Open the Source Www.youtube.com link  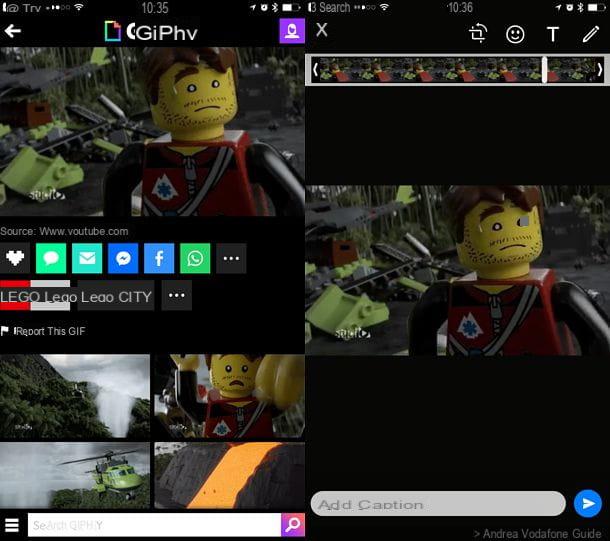tap(64, 231)
